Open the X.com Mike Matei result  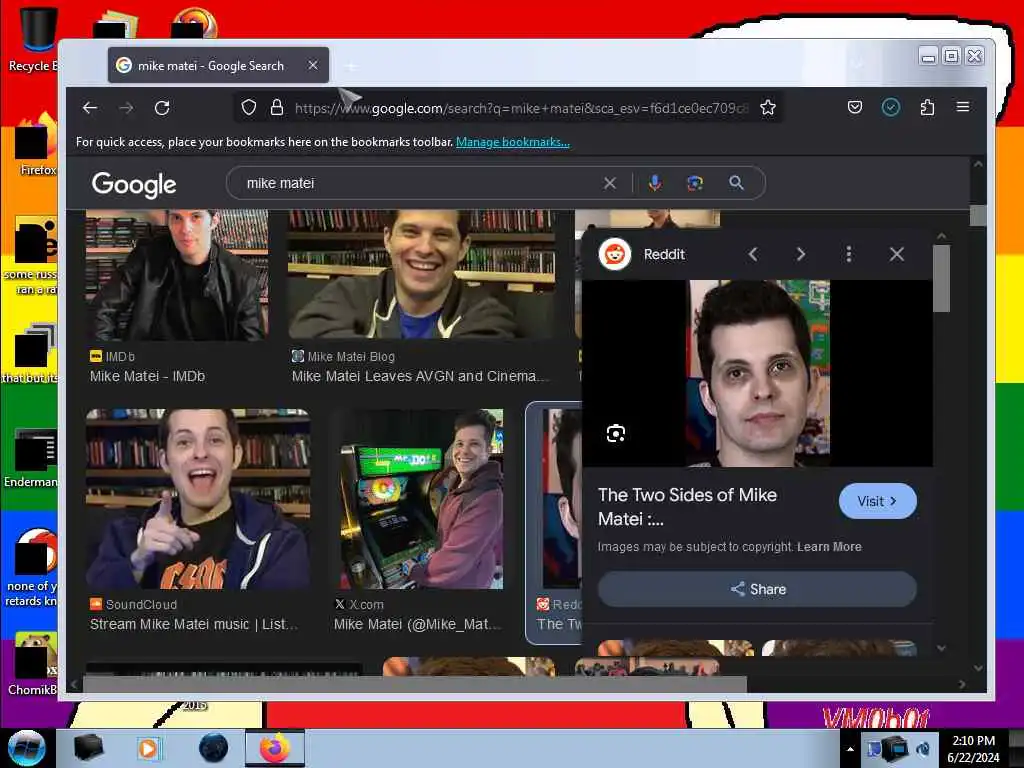(418, 624)
